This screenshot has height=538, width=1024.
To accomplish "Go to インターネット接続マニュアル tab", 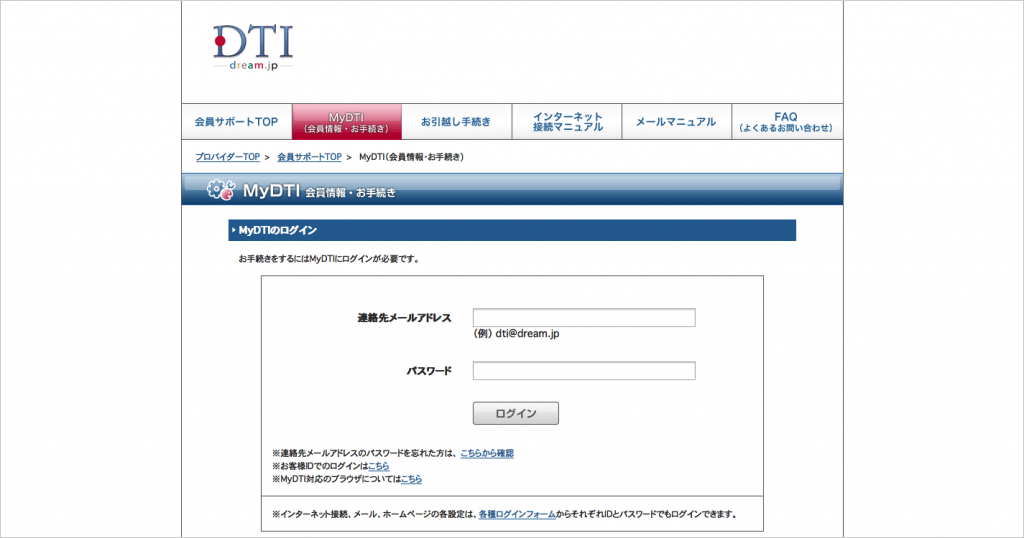I will (x=567, y=121).
